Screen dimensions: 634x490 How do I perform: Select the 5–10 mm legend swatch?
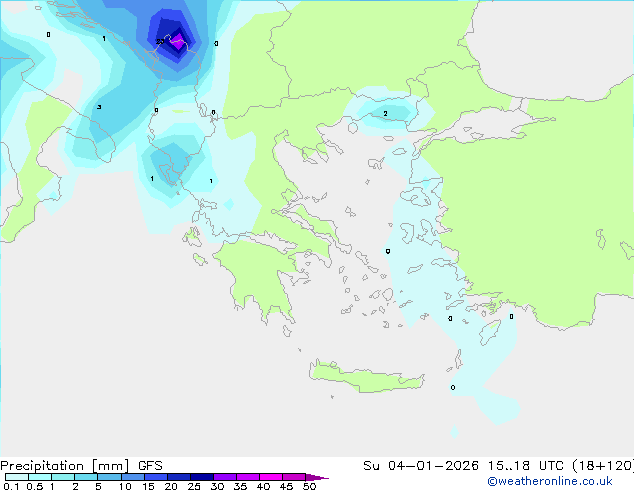(109, 477)
